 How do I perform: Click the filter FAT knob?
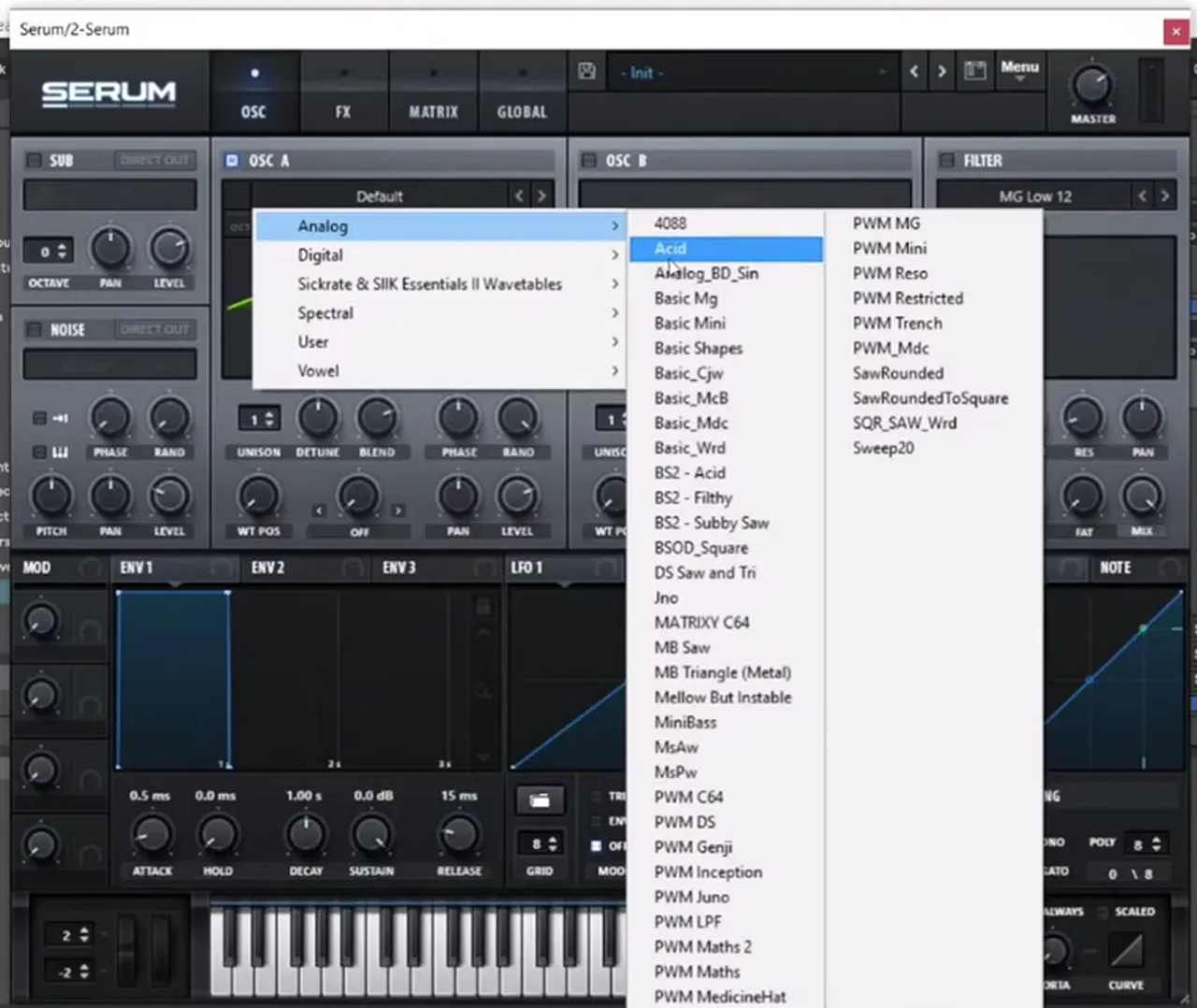click(x=1083, y=497)
